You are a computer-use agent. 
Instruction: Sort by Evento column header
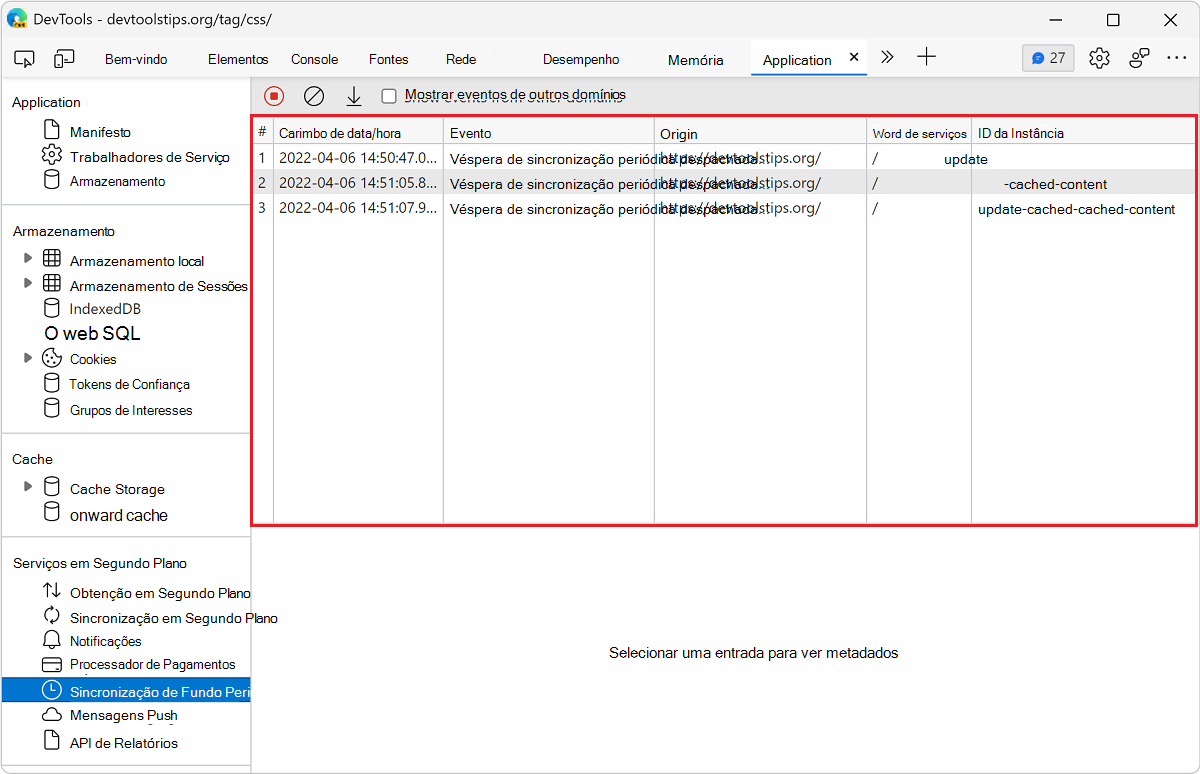pyautogui.click(x=549, y=132)
